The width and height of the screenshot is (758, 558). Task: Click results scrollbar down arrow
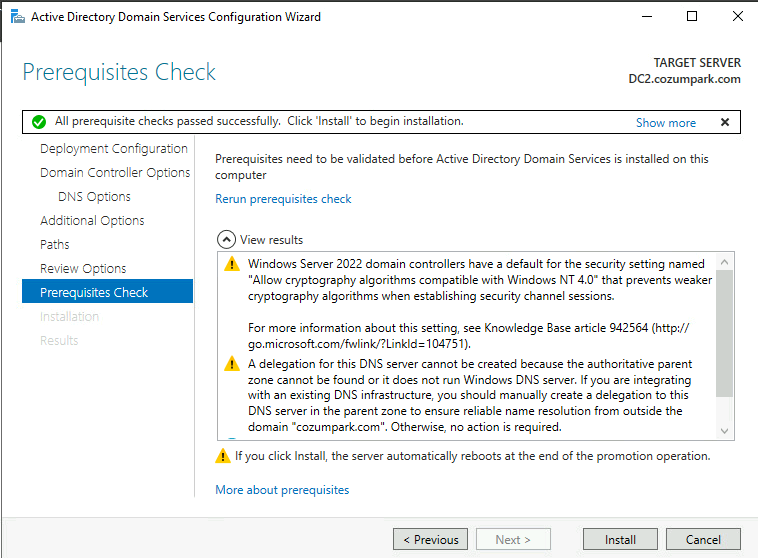click(x=724, y=431)
